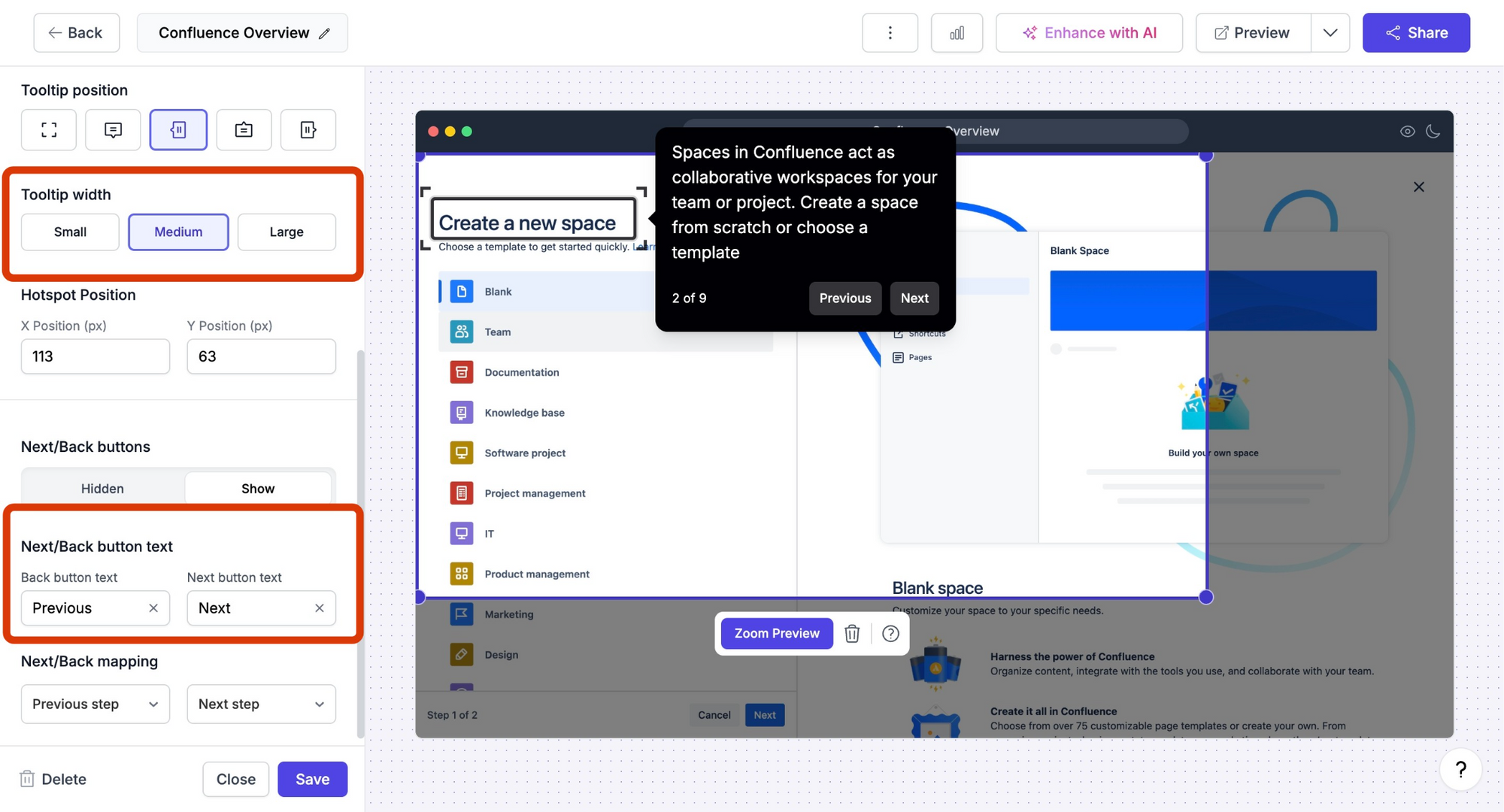Click the Save button
This screenshot has height=812, width=1504.
coord(312,779)
